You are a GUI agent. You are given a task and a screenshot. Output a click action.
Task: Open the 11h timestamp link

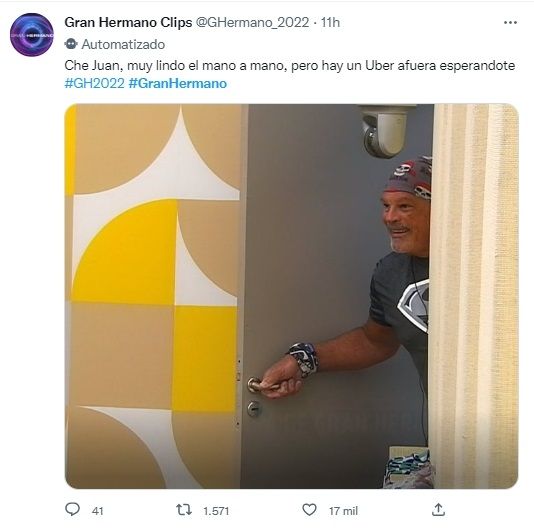(330, 22)
